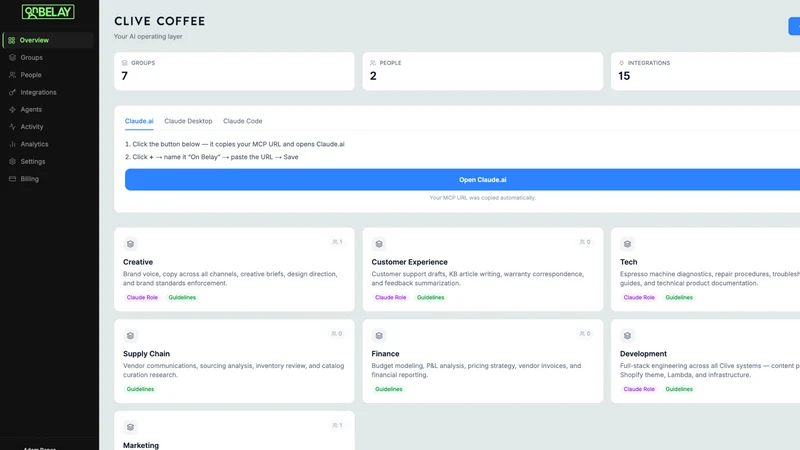800x450 pixels.
Task: Click the On Belay logo
Action: [48, 12]
